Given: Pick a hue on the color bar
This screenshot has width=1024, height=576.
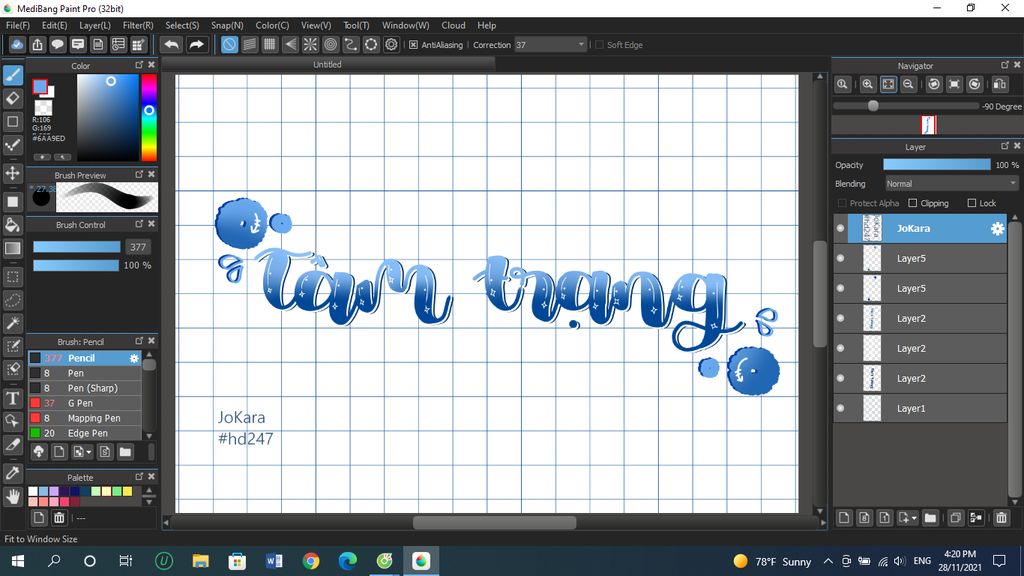Looking at the screenshot, I should coord(149,117).
